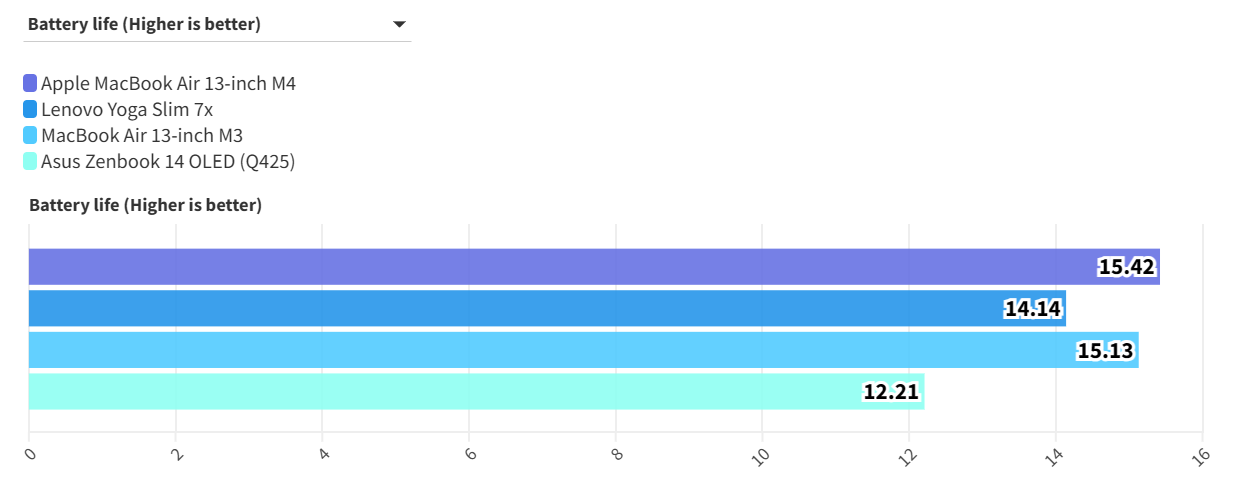1233x484 pixels.
Task: Toggle the MacBook Air 13-inch M3 legend label
Action: 142,135
